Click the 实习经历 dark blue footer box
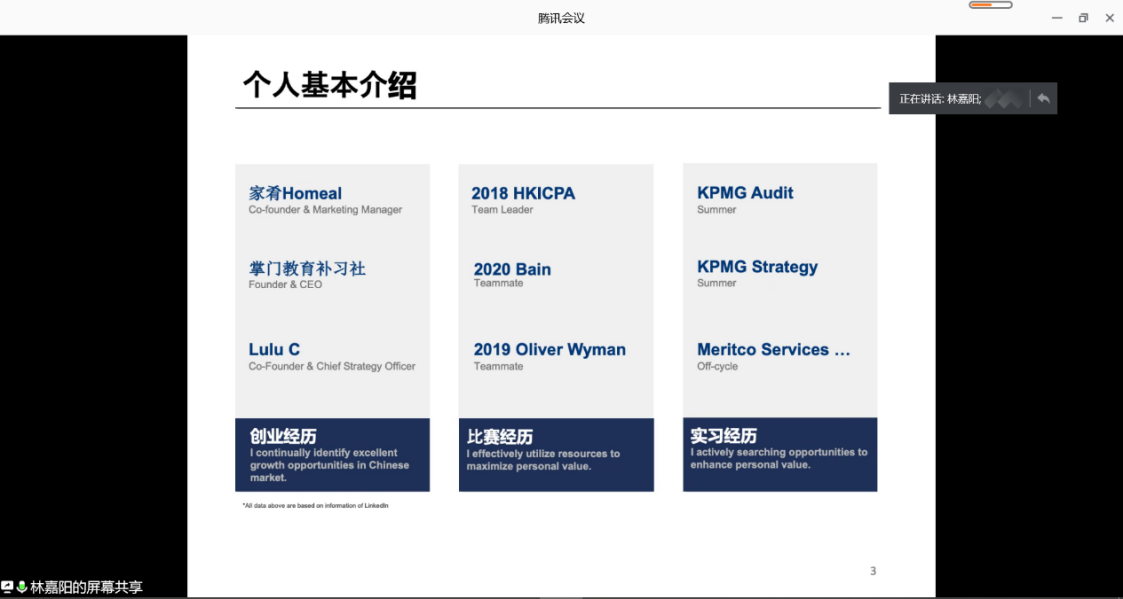The height and width of the screenshot is (599, 1123). [x=779, y=455]
